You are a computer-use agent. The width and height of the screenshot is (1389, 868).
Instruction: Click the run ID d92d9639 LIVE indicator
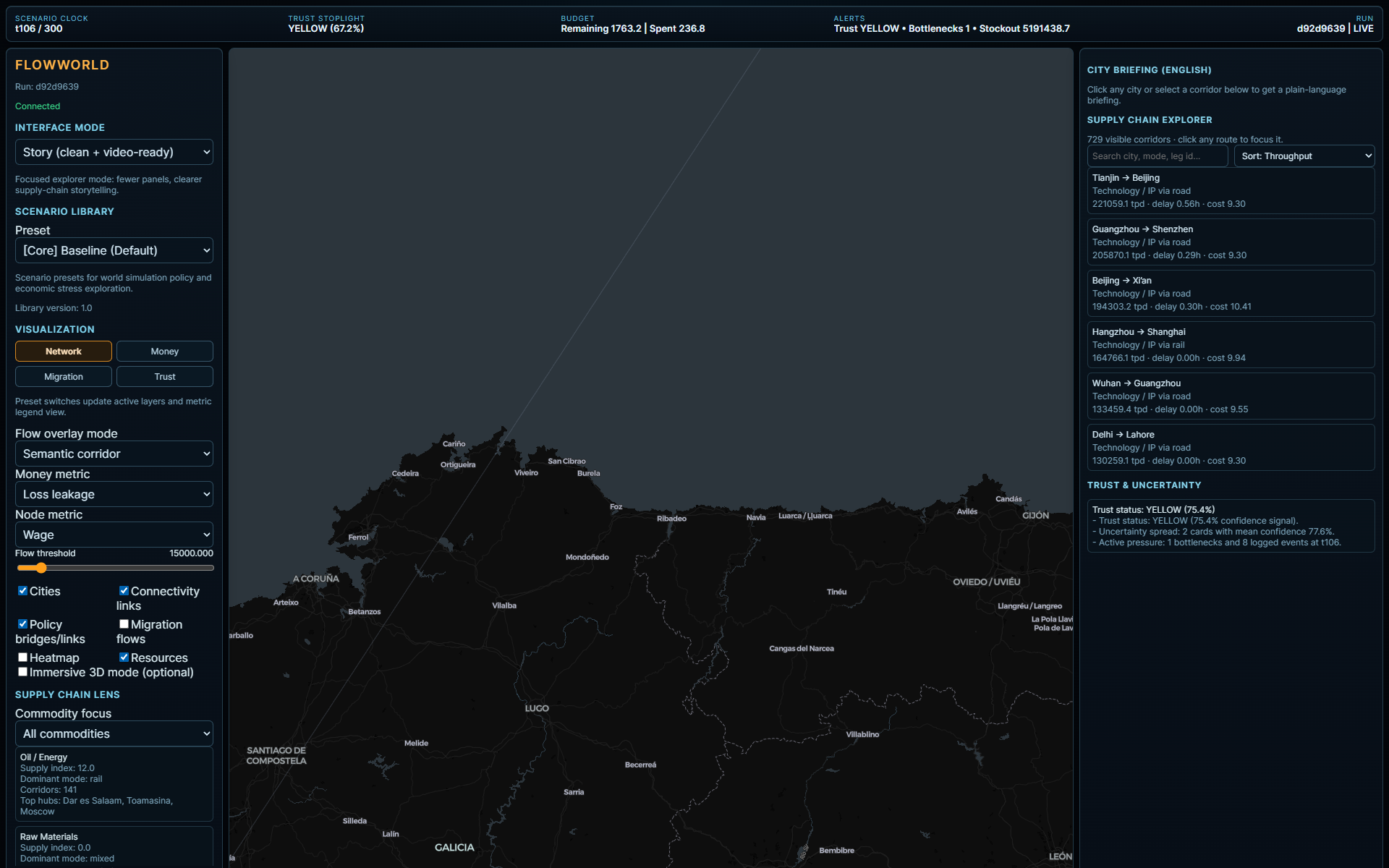click(1335, 29)
